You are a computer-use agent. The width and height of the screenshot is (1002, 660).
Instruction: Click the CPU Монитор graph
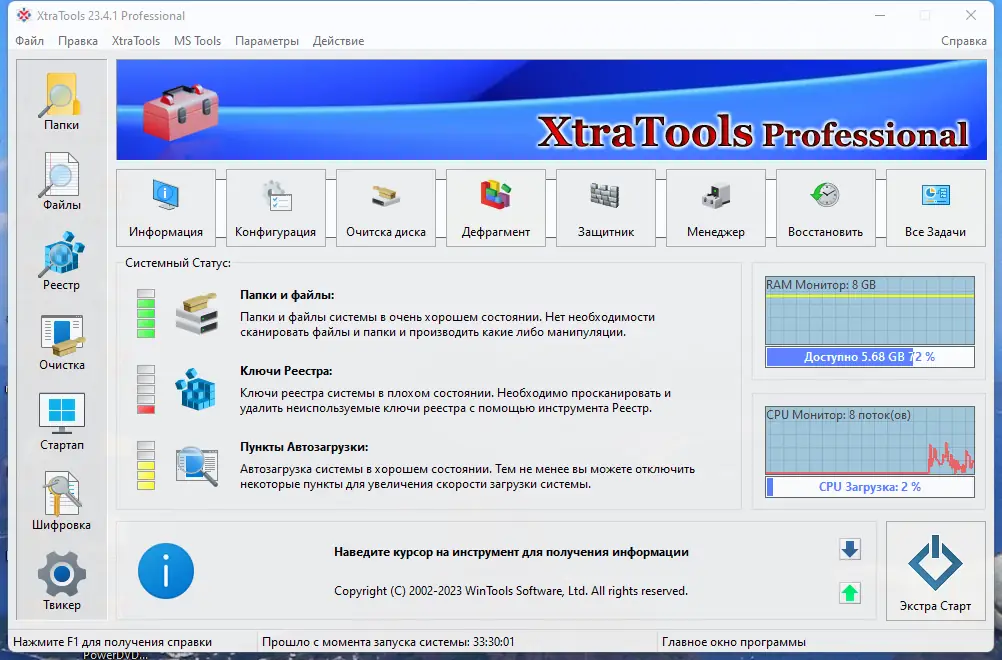click(x=870, y=440)
